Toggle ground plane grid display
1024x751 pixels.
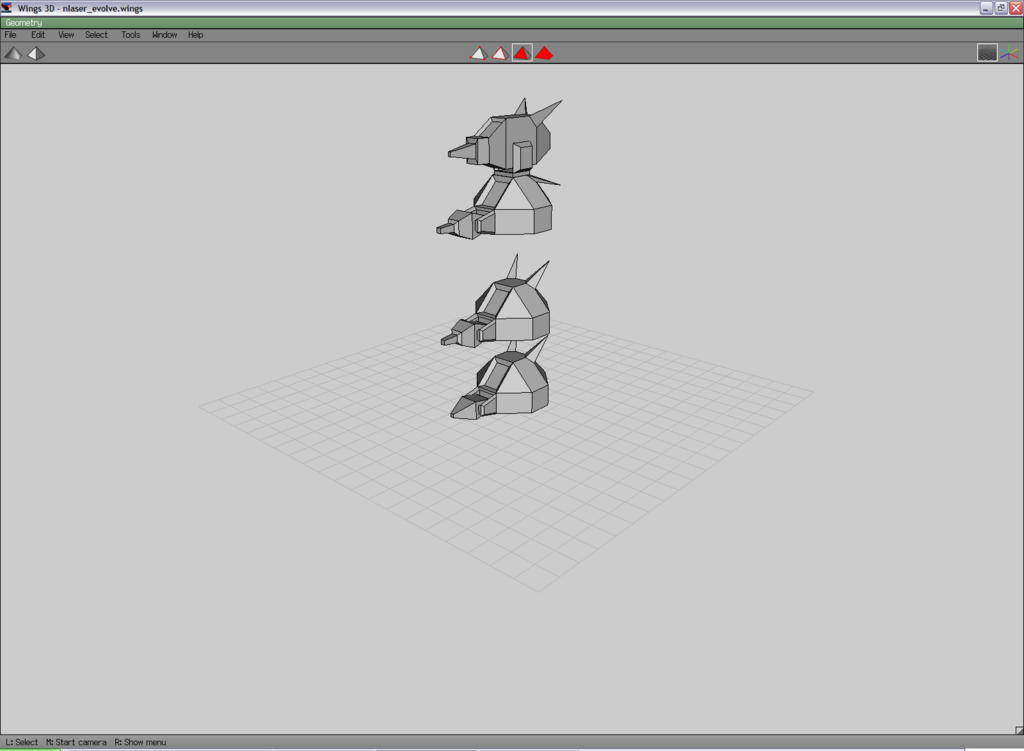tap(987, 53)
